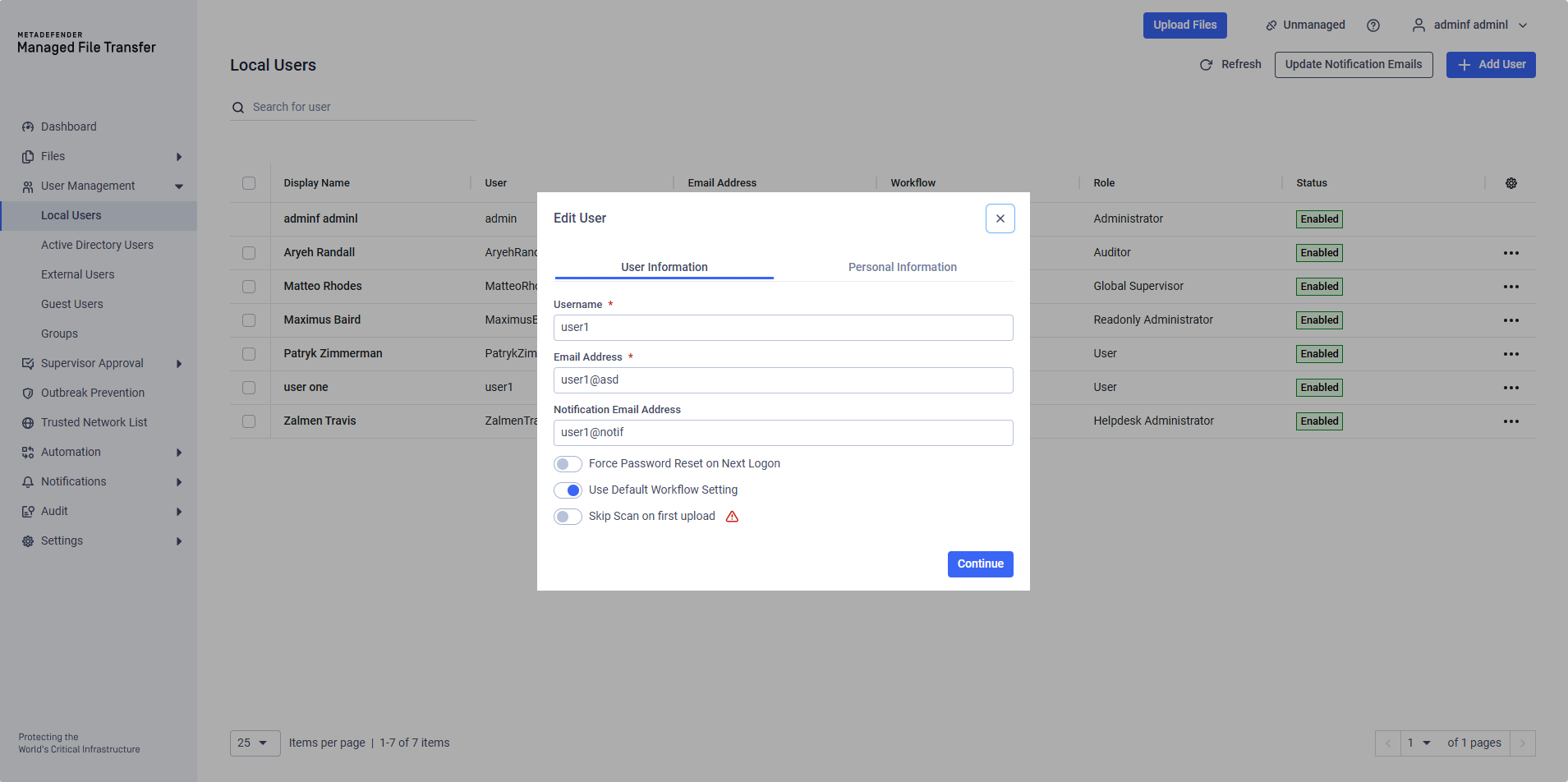The width and height of the screenshot is (1568, 782).
Task: Open Trusted Network List
Action: click(x=92, y=421)
